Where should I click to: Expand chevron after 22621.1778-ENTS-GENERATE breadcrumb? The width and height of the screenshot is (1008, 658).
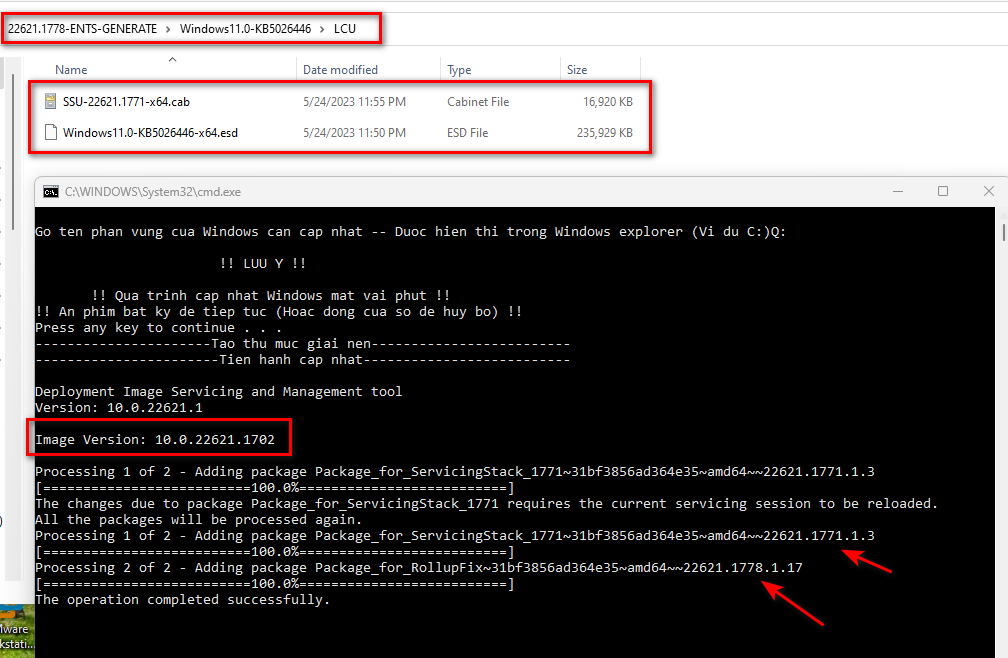pos(168,29)
